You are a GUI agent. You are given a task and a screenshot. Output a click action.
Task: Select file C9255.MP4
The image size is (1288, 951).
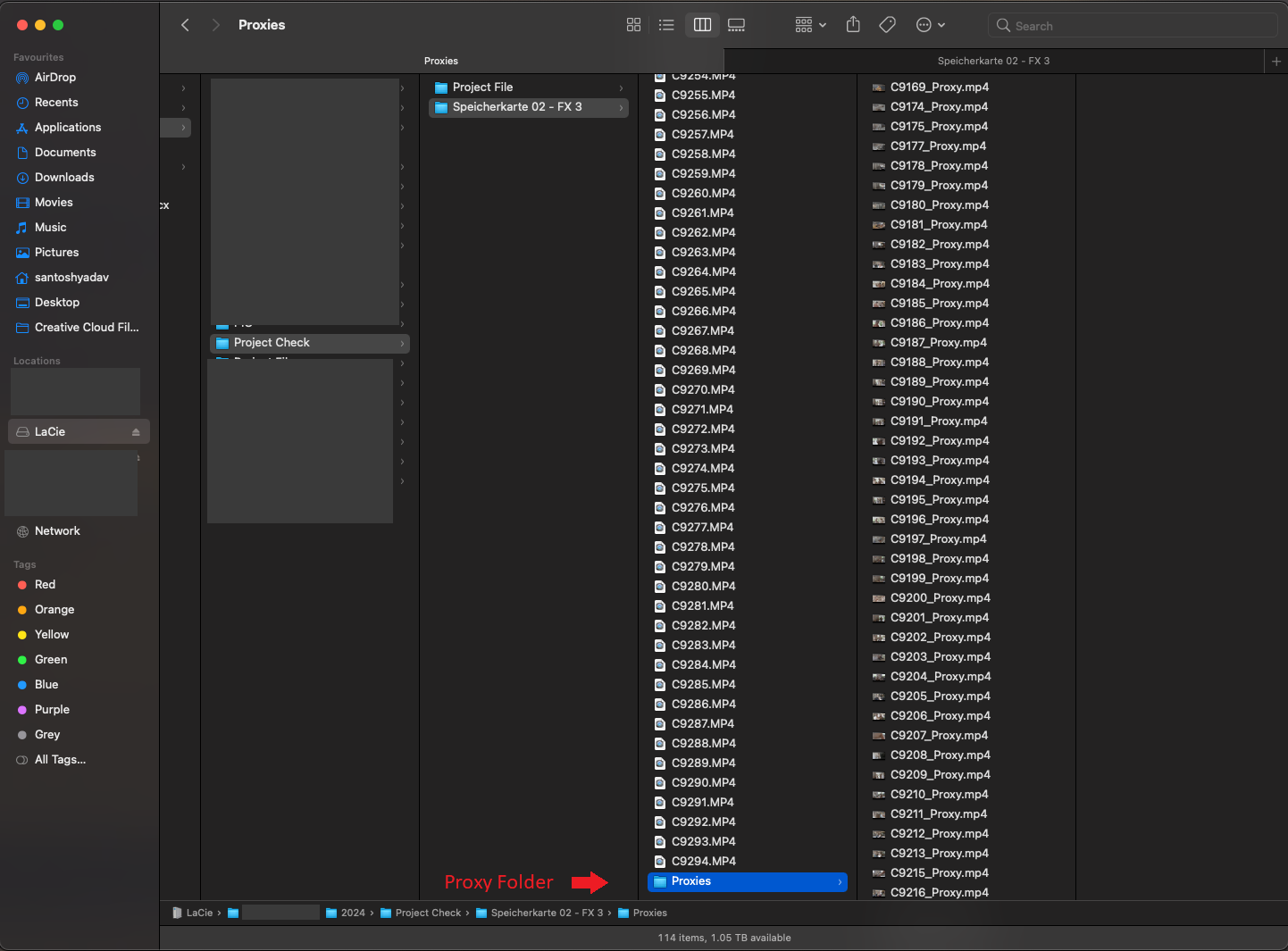pos(703,96)
